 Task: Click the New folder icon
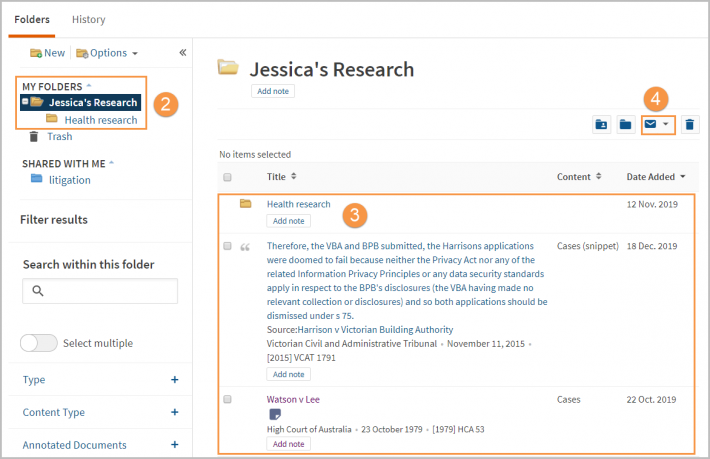(36, 53)
